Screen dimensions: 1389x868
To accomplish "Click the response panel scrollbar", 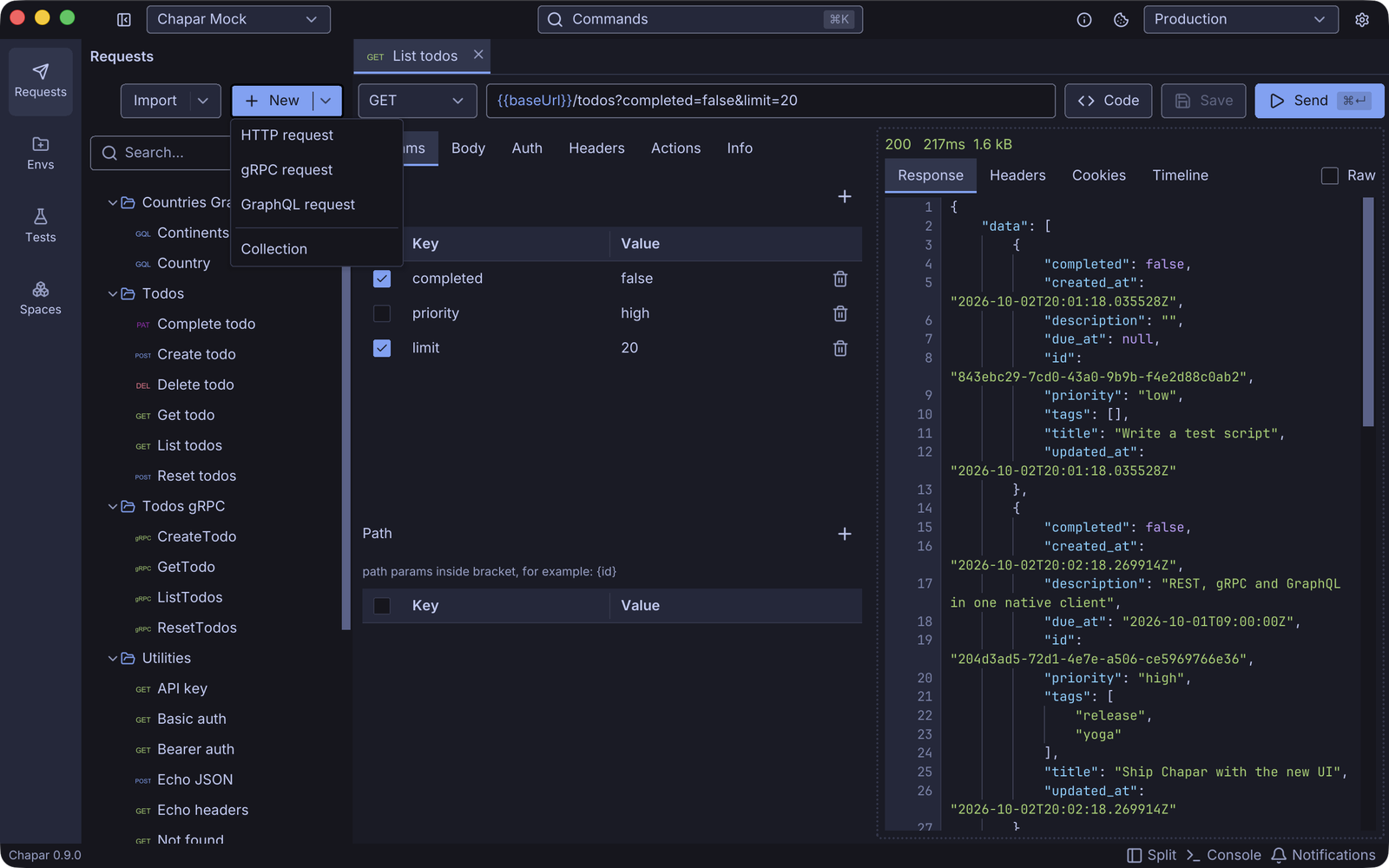I will 1368,312.
